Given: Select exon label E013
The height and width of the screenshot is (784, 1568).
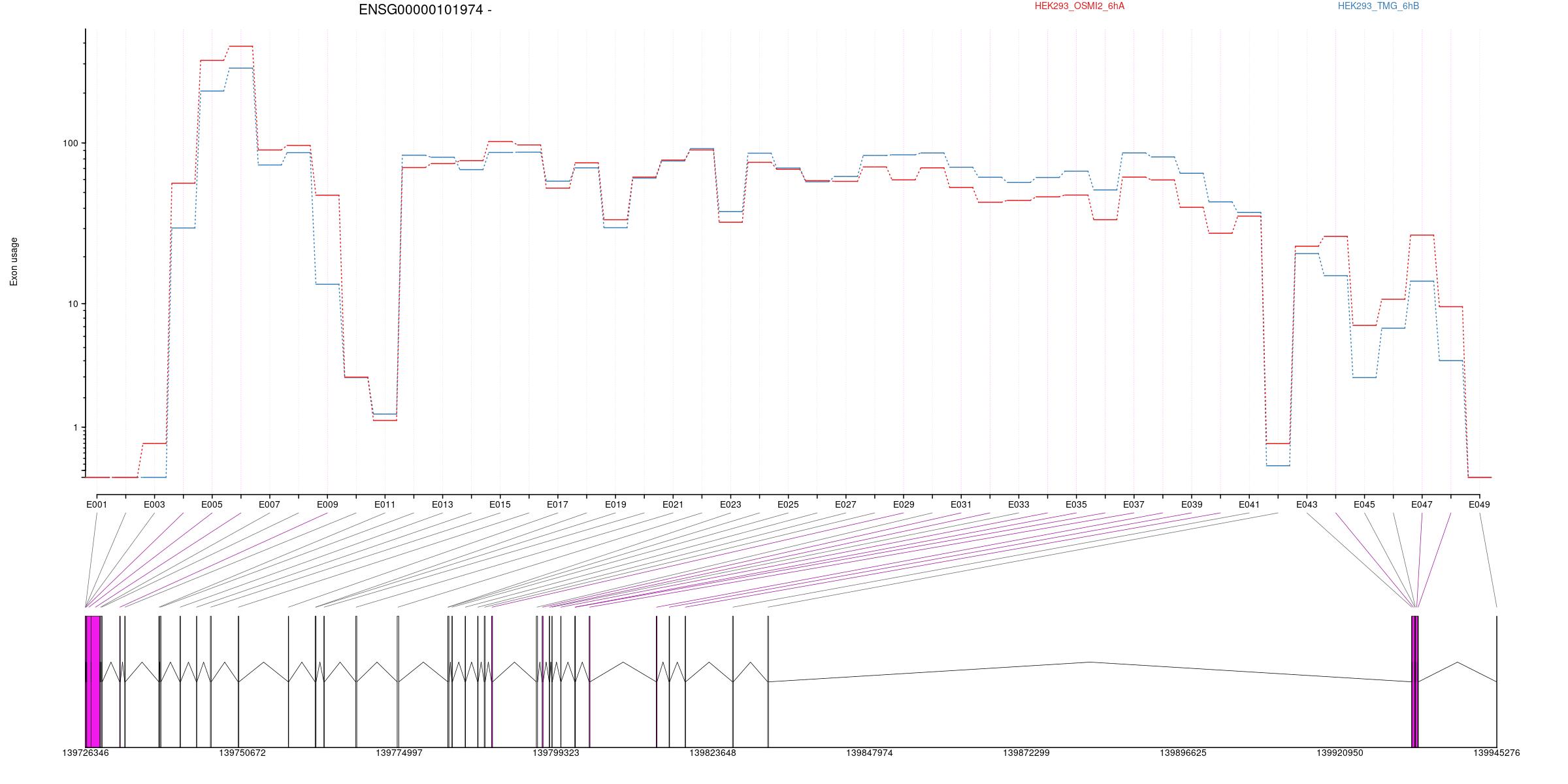Looking at the screenshot, I should pyautogui.click(x=442, y=504).
